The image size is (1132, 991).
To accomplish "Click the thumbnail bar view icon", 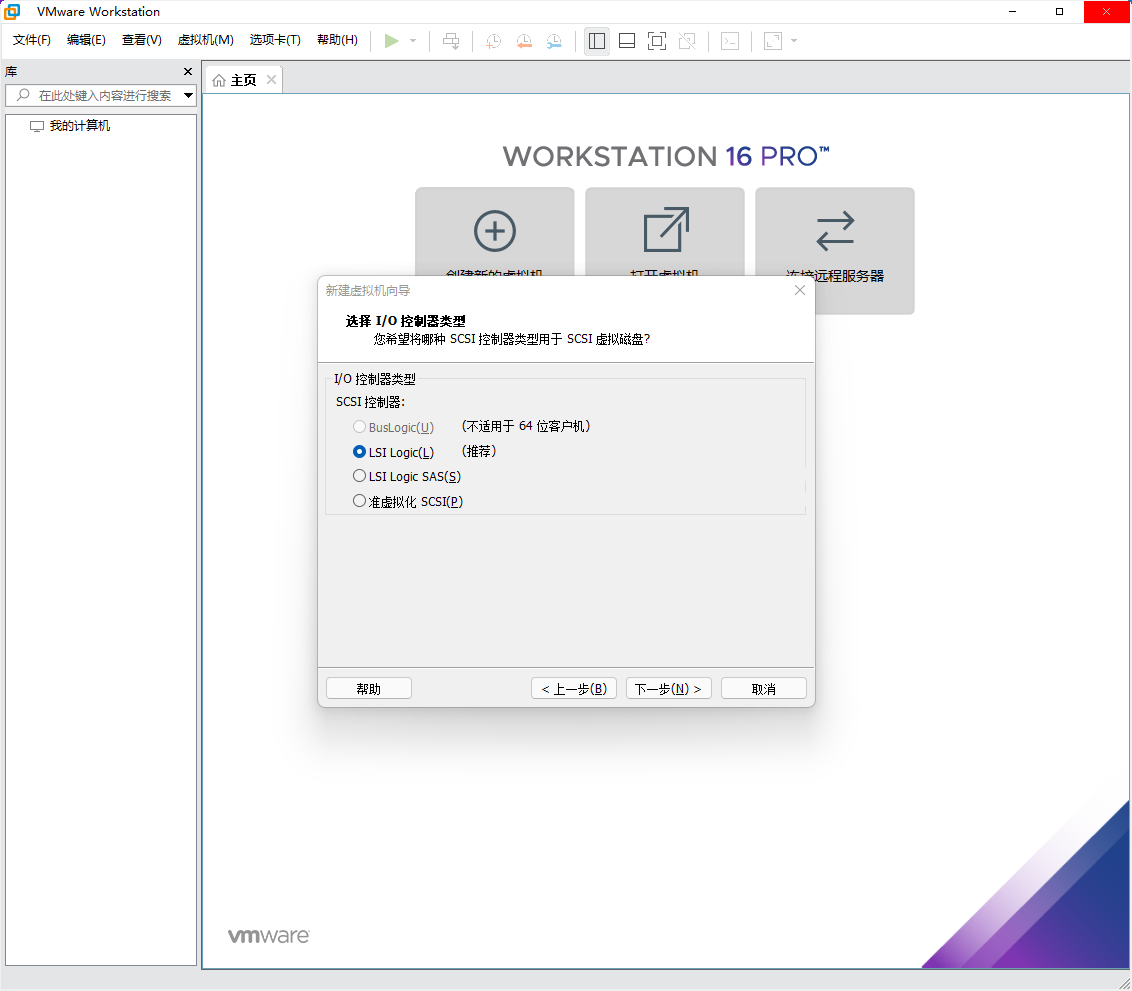I will coord(627,41).
